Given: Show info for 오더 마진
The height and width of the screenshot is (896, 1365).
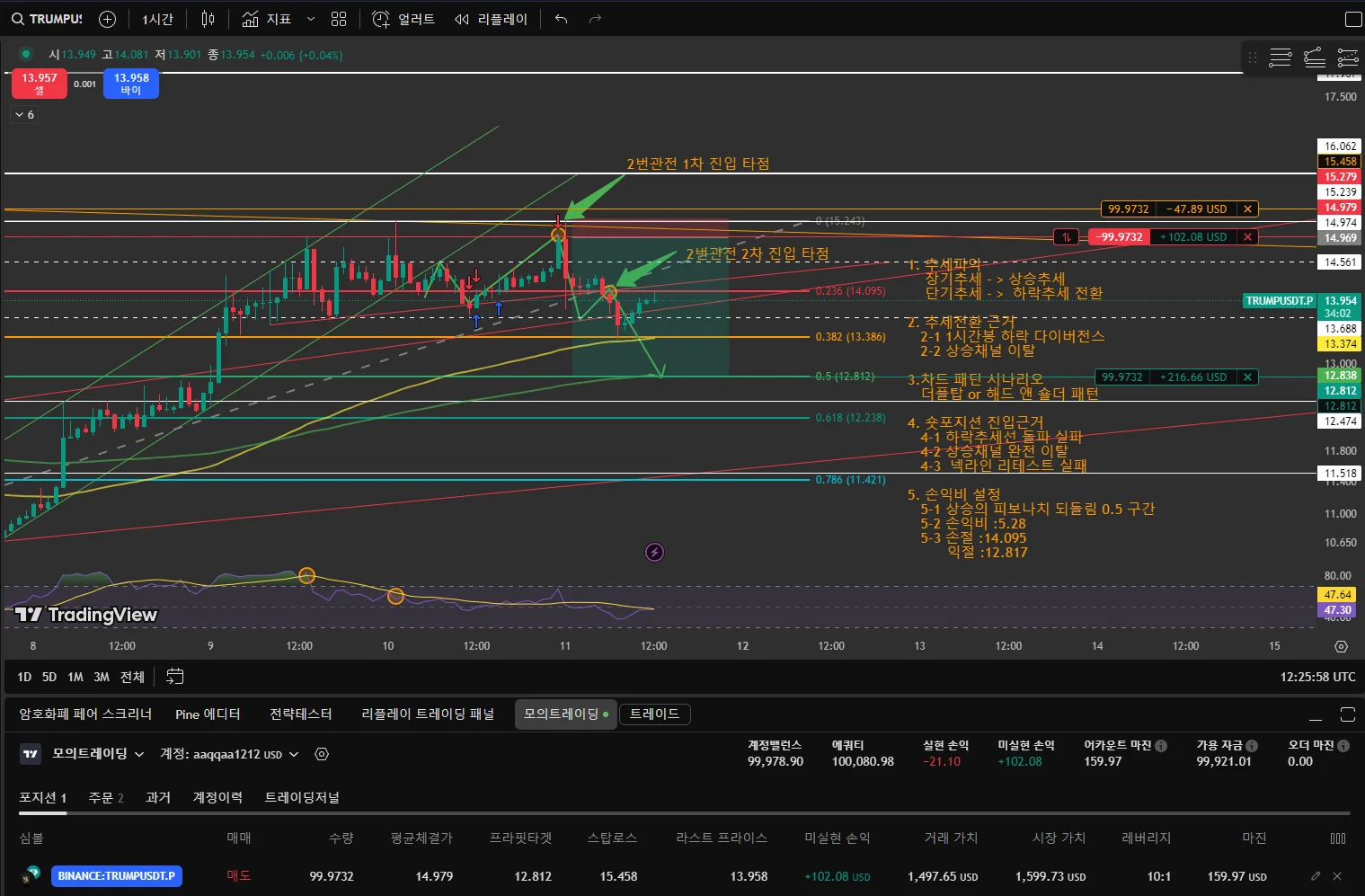Looking at the screenshot, I should [x=1343, y=746].
